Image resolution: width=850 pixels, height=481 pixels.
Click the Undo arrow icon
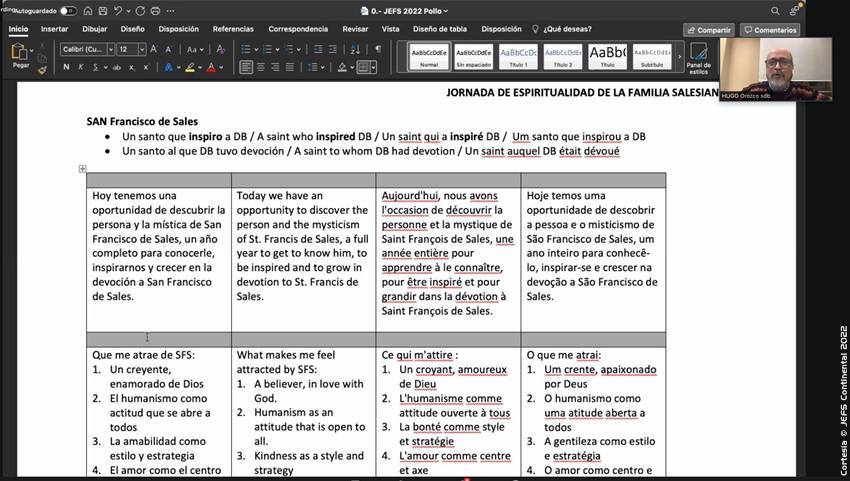point(118,11)
